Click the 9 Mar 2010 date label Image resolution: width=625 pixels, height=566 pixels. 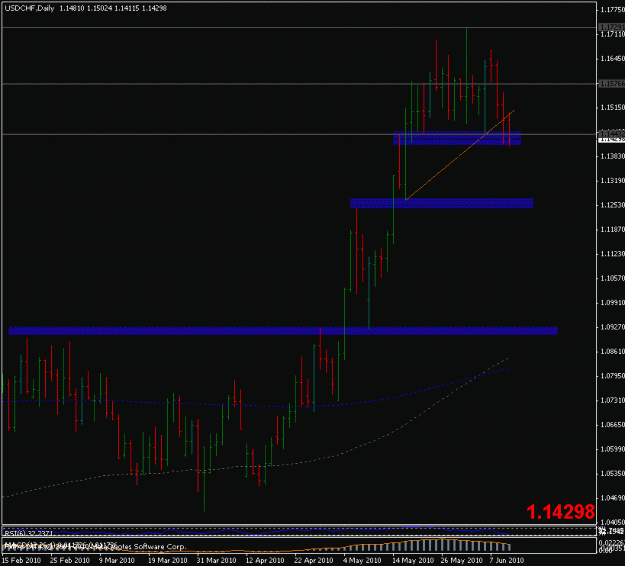[117, 560]
